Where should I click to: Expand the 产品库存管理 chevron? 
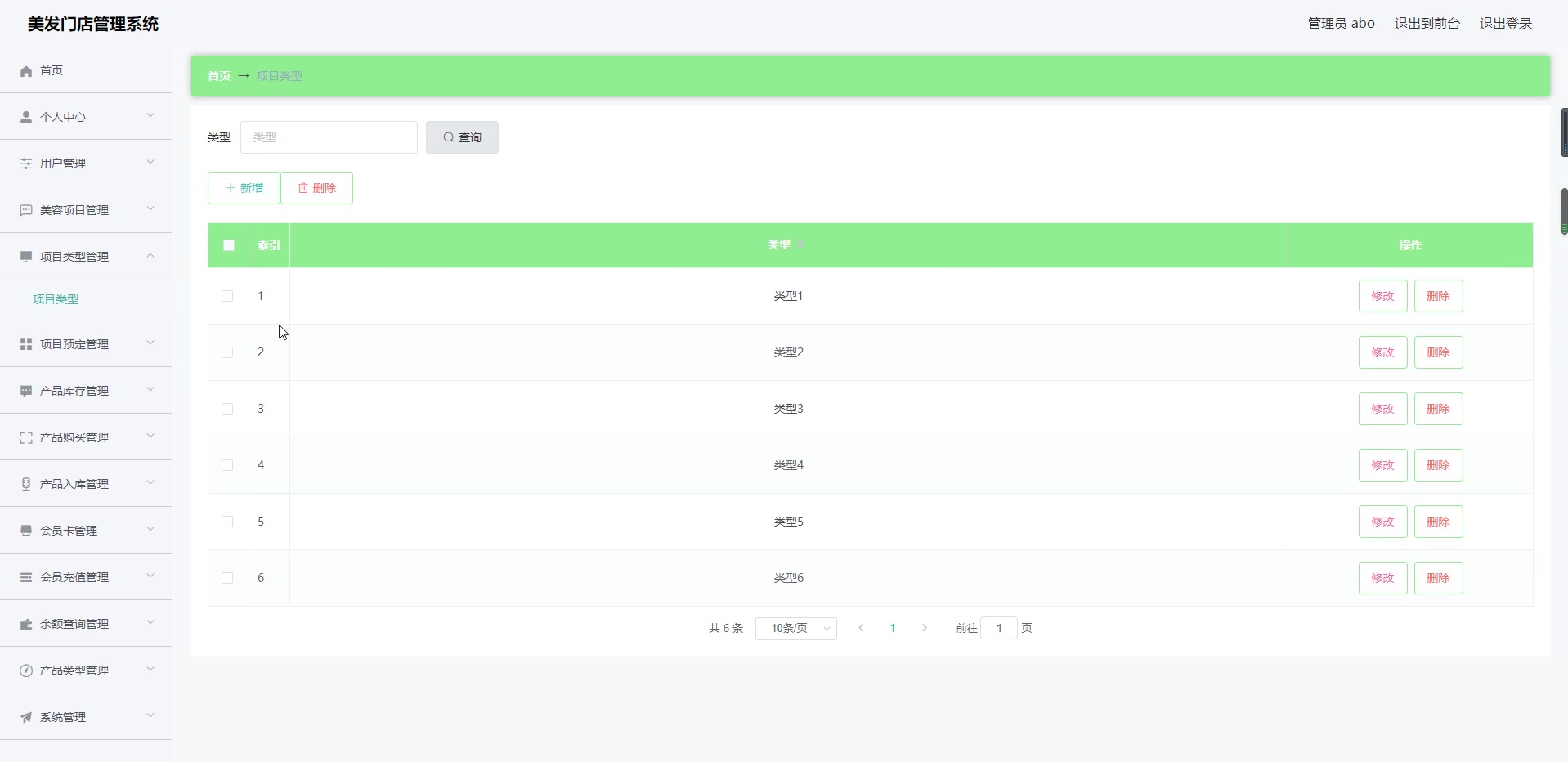[x=150, y=389]
